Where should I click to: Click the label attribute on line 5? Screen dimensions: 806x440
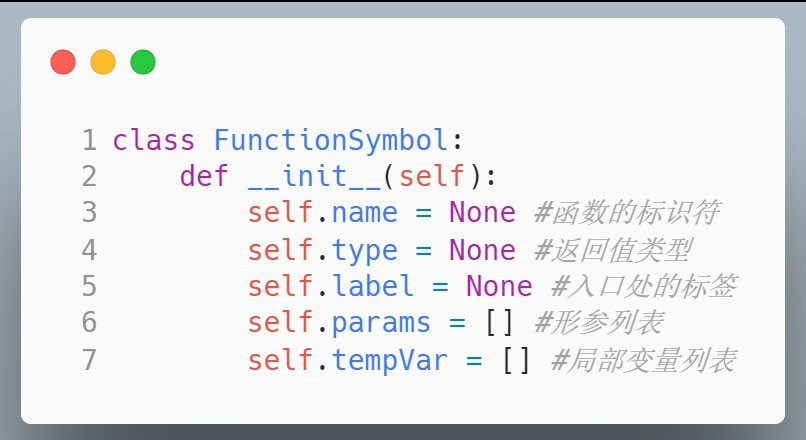point(373,286)
